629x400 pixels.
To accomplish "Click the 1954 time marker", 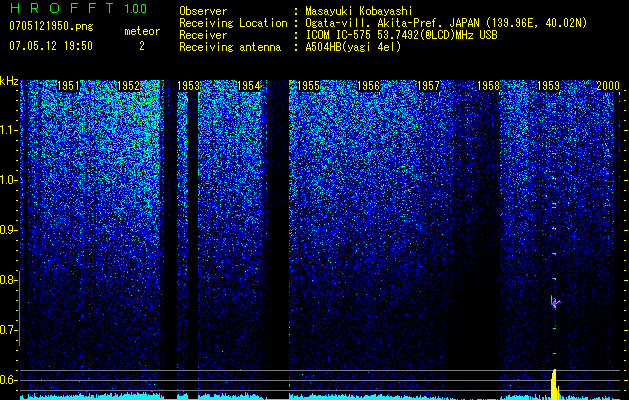I will point(248,86).
